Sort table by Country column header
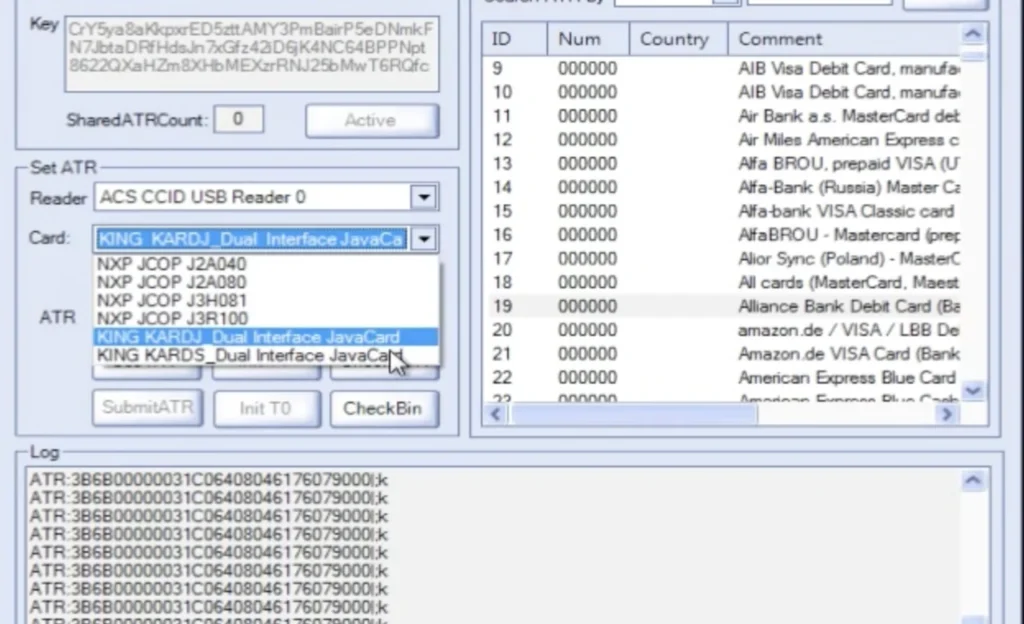 pos(678,39)
